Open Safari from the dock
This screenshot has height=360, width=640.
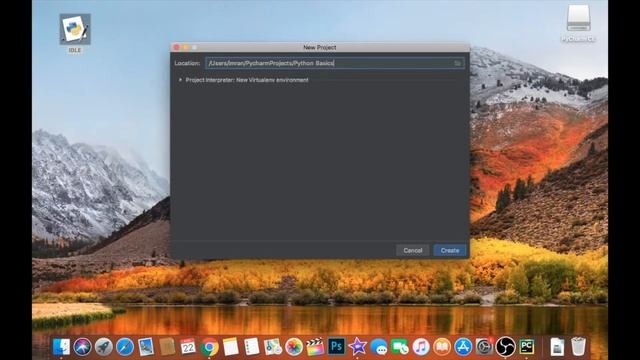(x=124, y=347)
